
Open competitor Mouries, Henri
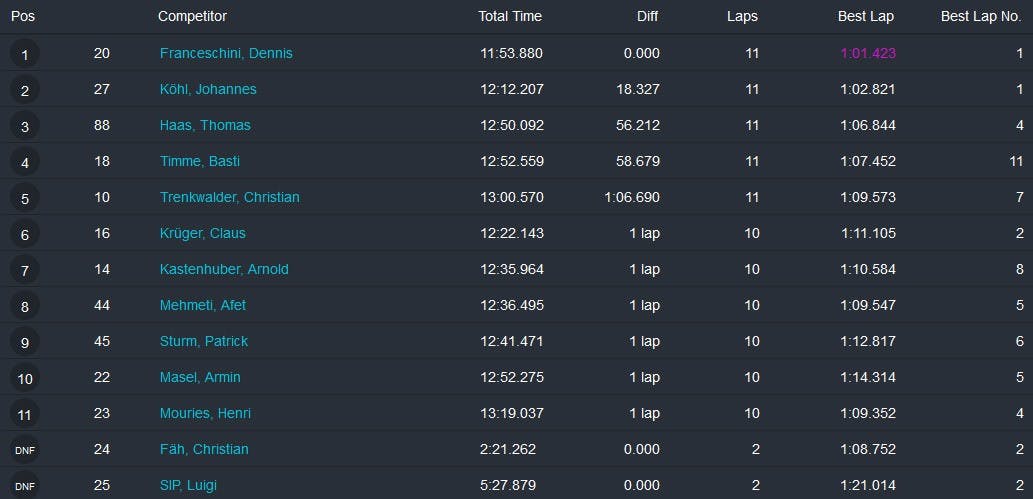click(x=205, y=413)
